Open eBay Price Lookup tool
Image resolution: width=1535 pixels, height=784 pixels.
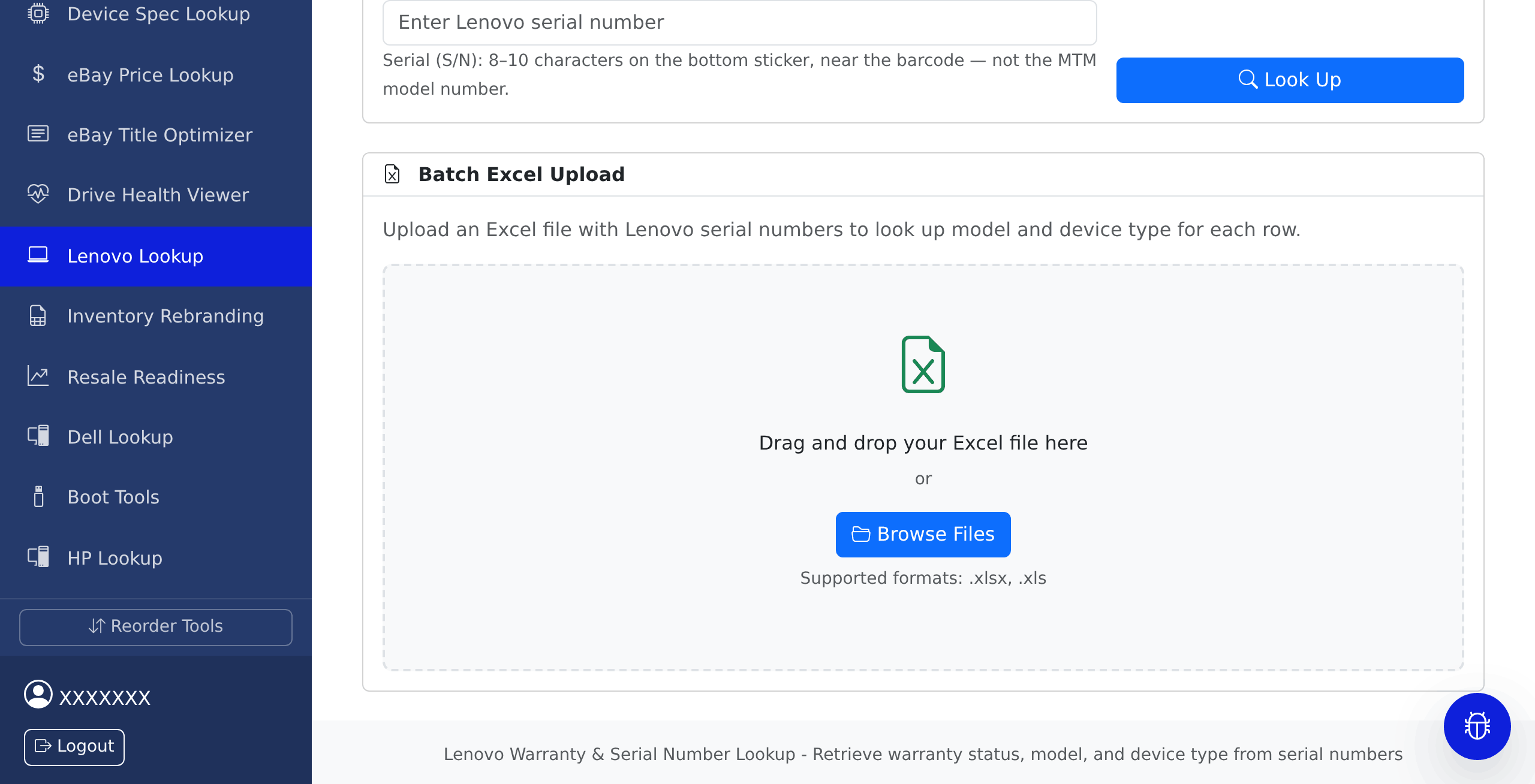point(156,75)
